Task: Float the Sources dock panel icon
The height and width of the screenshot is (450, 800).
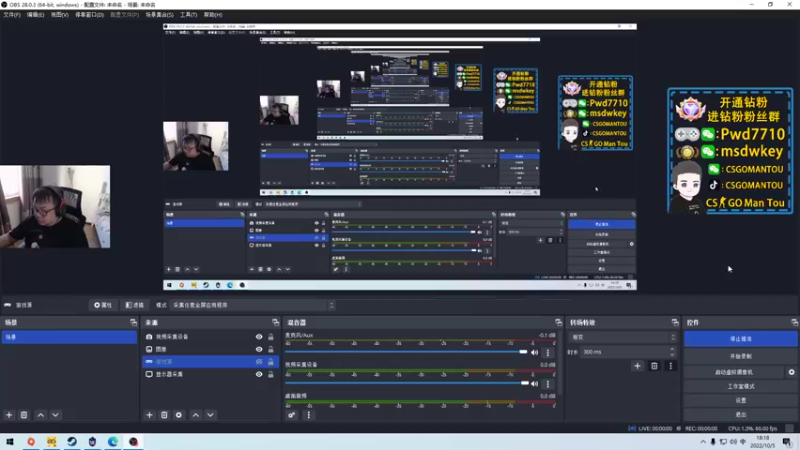Action: point(276,322)
